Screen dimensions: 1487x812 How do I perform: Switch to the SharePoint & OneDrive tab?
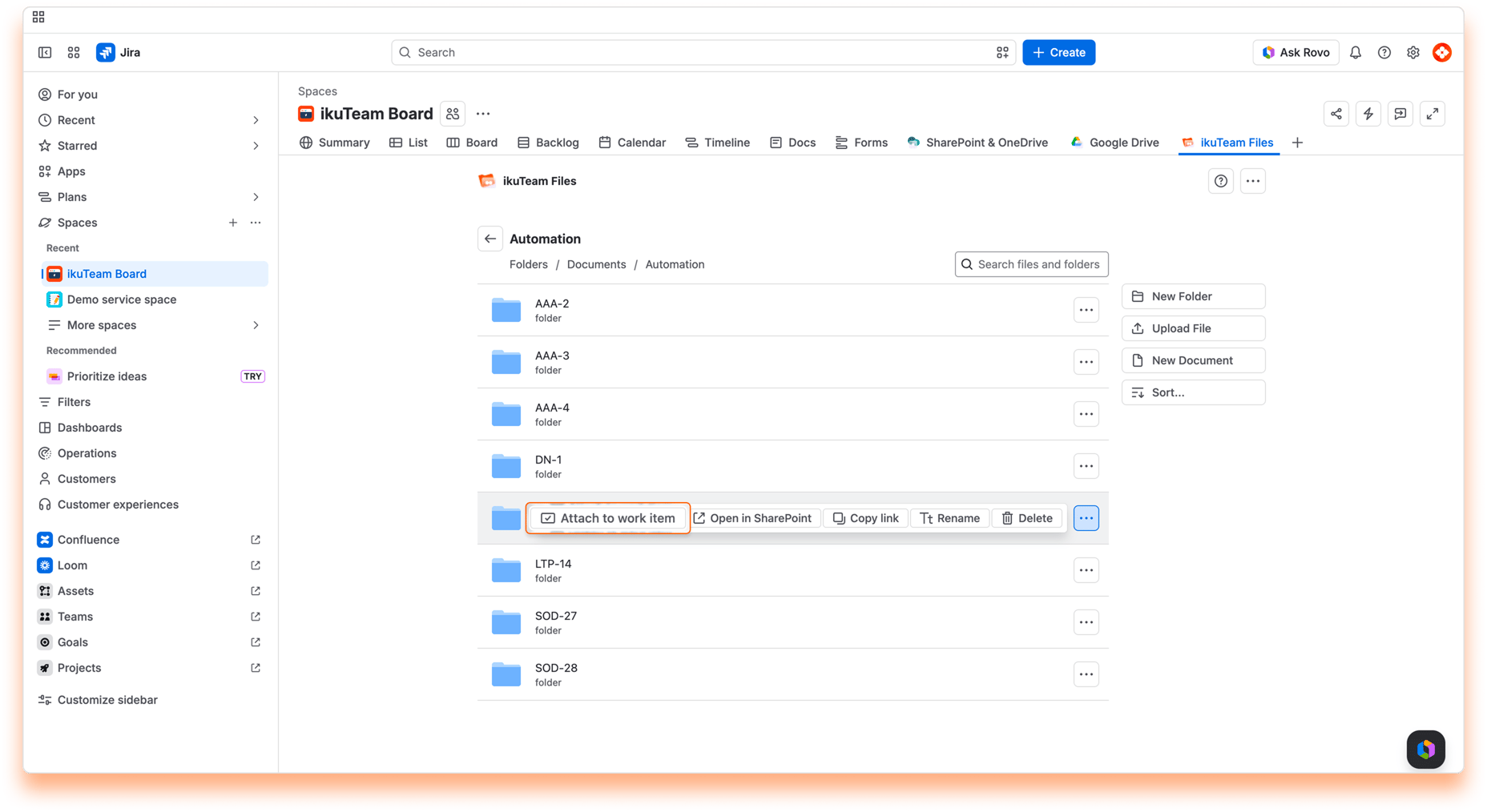[977, 143]
